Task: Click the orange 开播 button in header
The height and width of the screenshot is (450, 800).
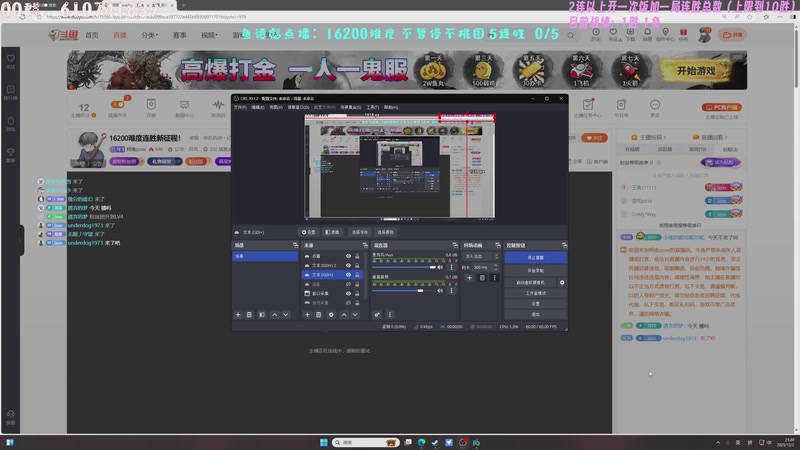Action: click(x=733, y=35)
